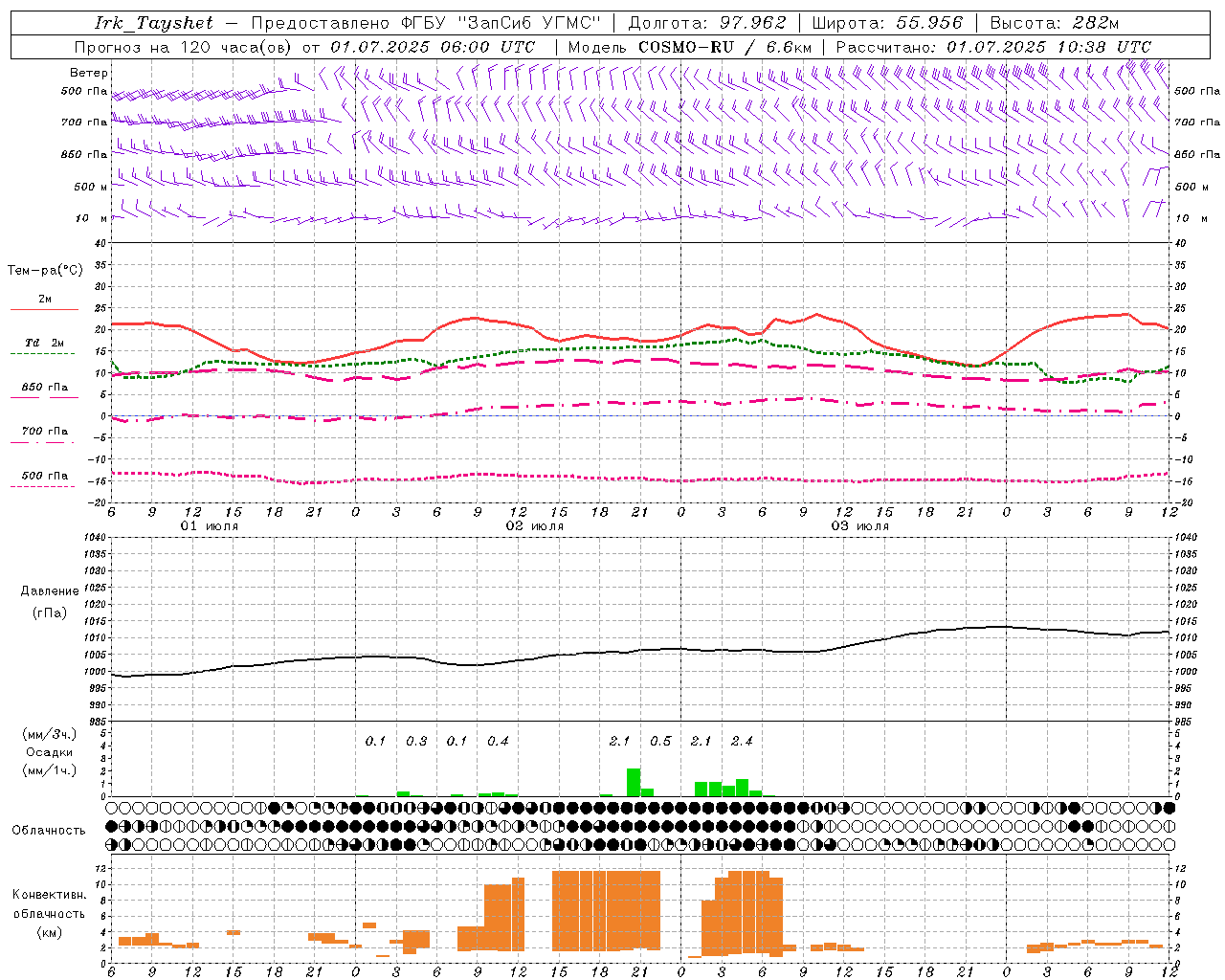This screenshot has height=980, width=1225.
Task: Click the 02 июля date label
Action: pyautogui.click(x=535, y=526)
